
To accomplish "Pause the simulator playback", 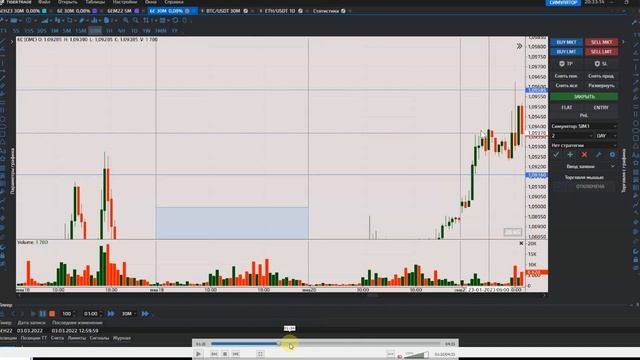I will (42, 313).
